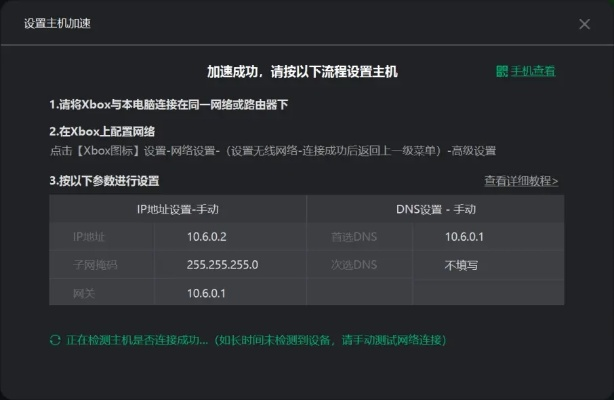
Task: Click the 网关 row label
Action: [83, 293]
